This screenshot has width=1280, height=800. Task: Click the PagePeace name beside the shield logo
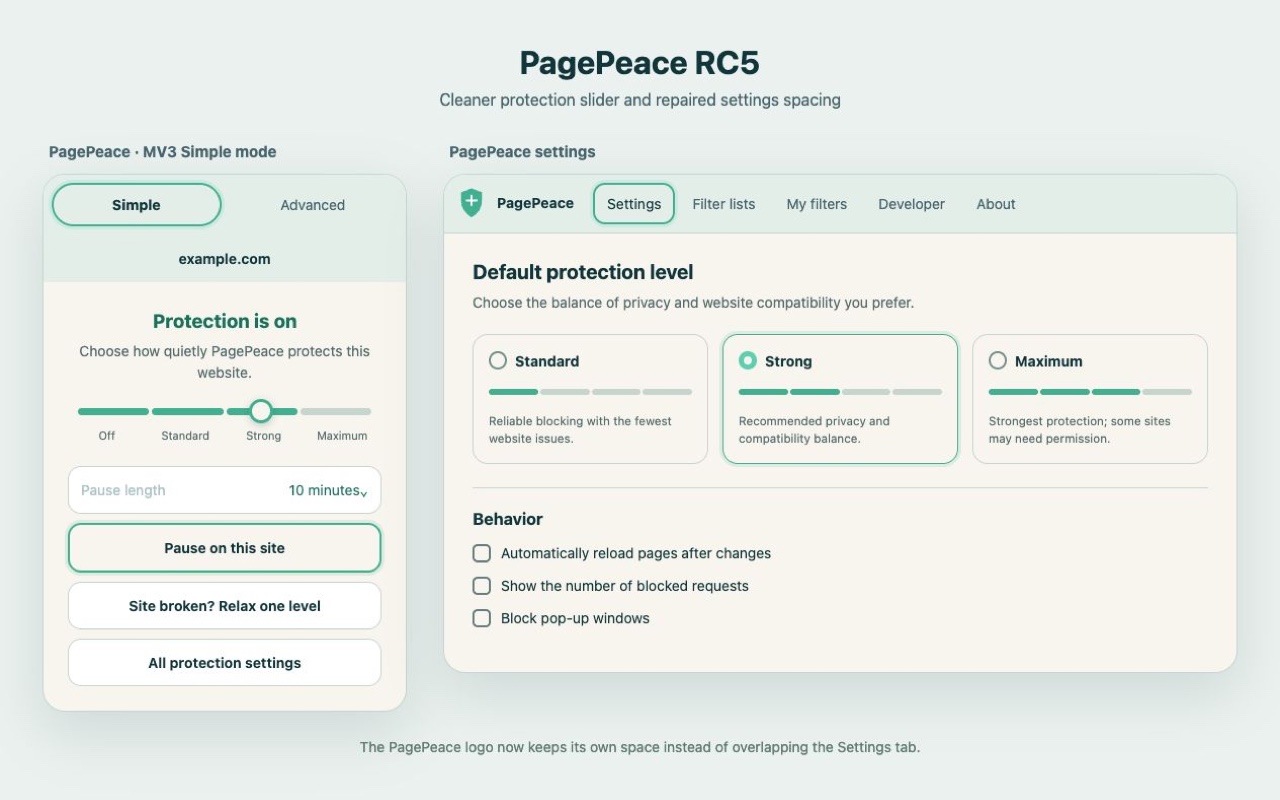click(x=535, y=203)
